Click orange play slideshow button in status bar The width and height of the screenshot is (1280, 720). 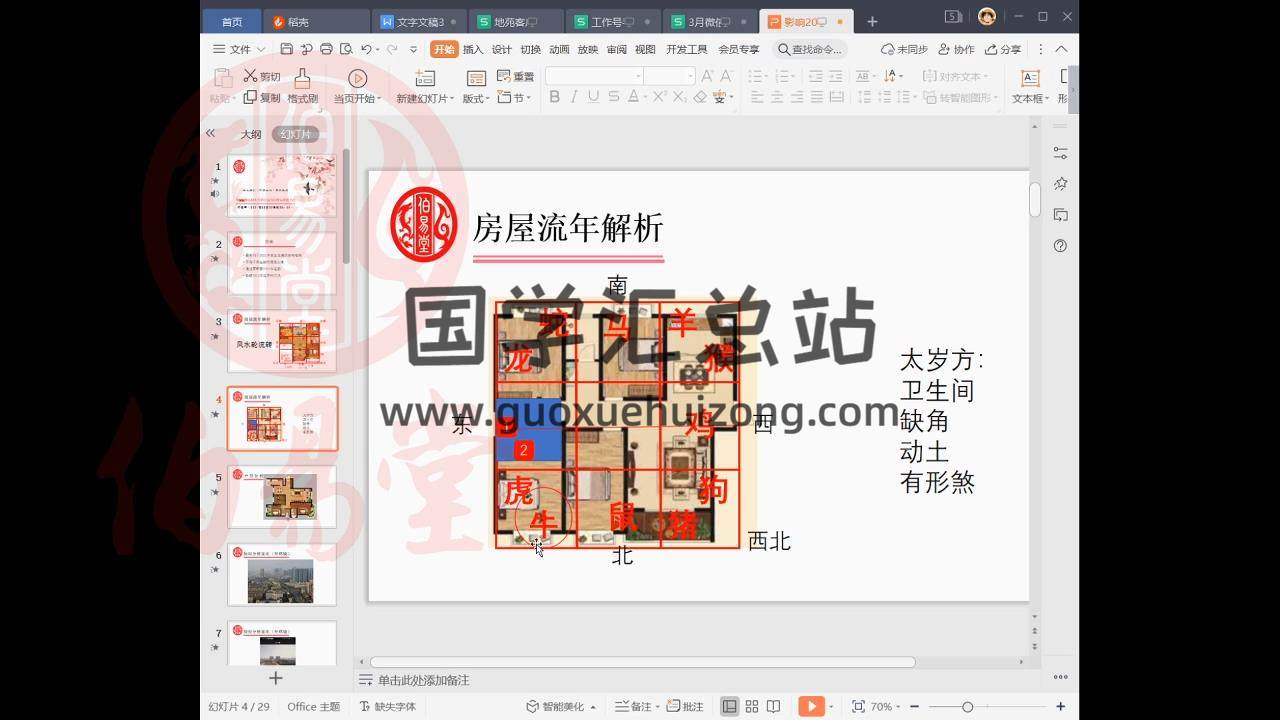pos(811,707)
